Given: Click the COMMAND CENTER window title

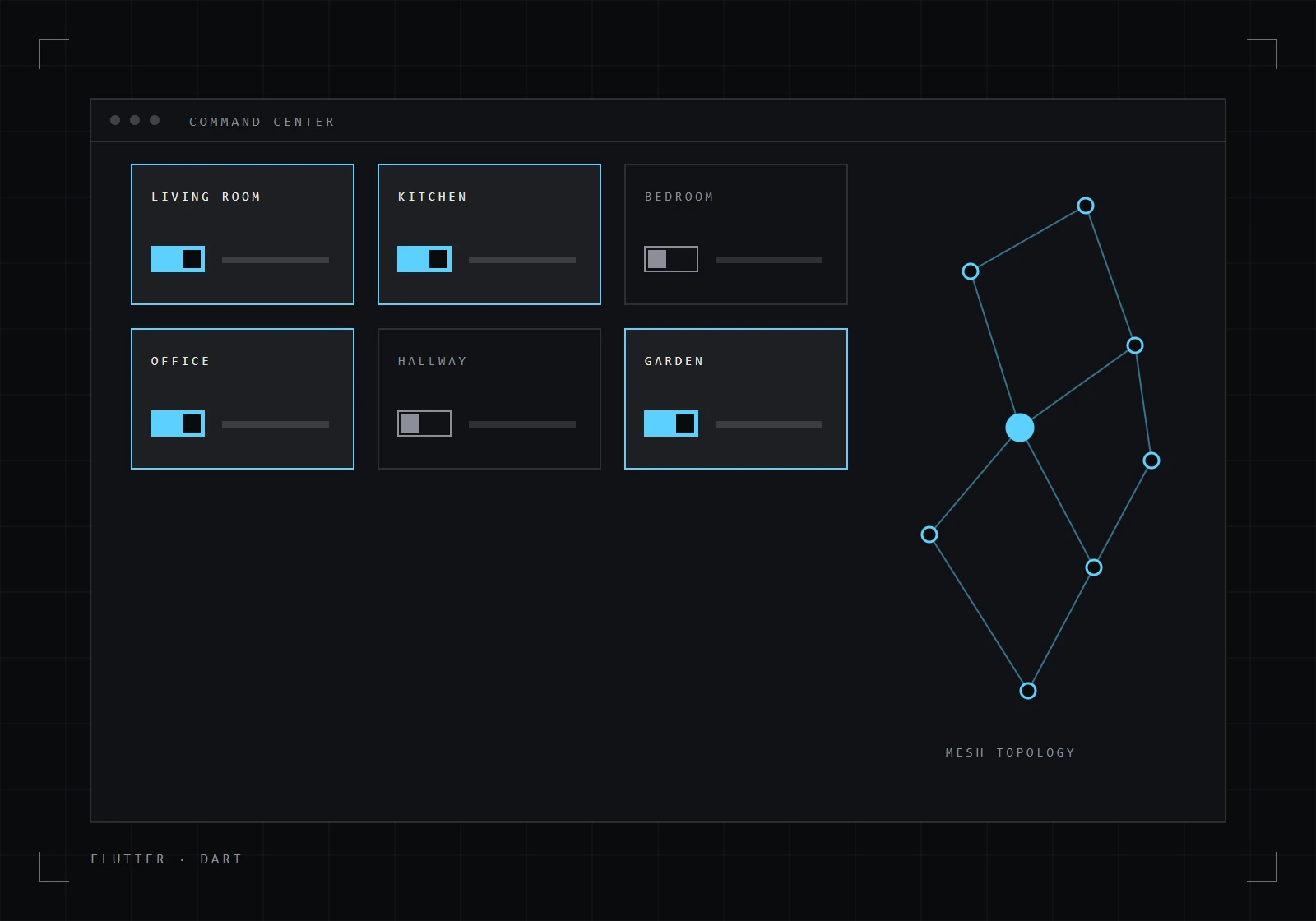Looking at the screenshot, I should (262, 122).
